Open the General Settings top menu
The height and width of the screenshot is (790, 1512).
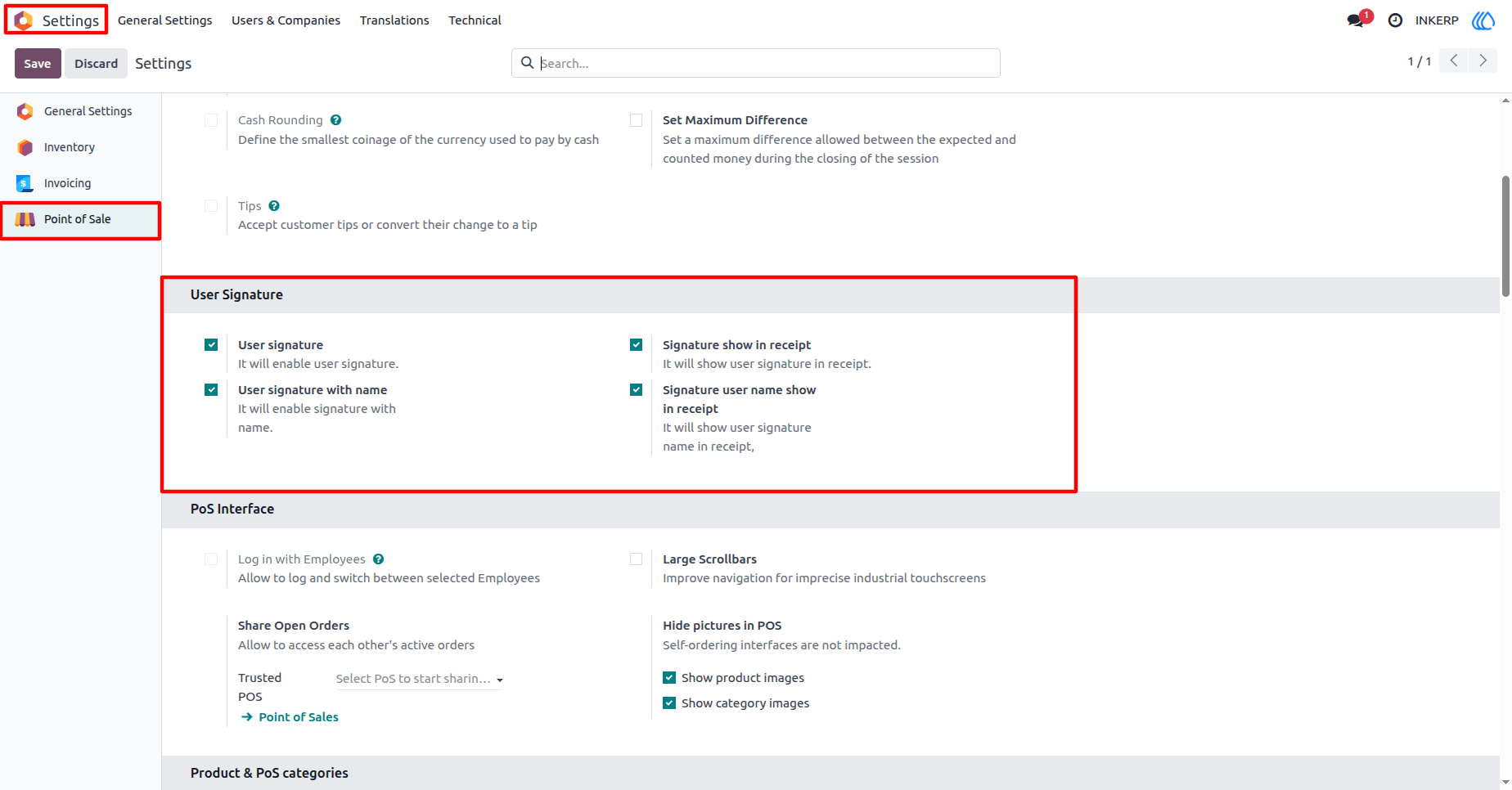[164, 20]
